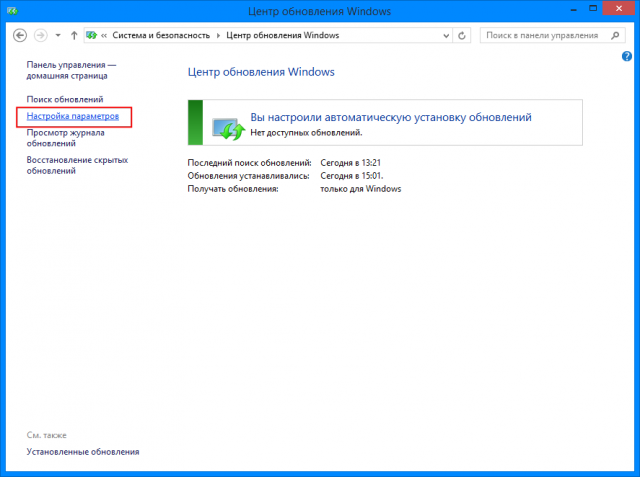Click the Последний поиск обновлений label
Screen dimensions: 640x477
pos(249,163)
